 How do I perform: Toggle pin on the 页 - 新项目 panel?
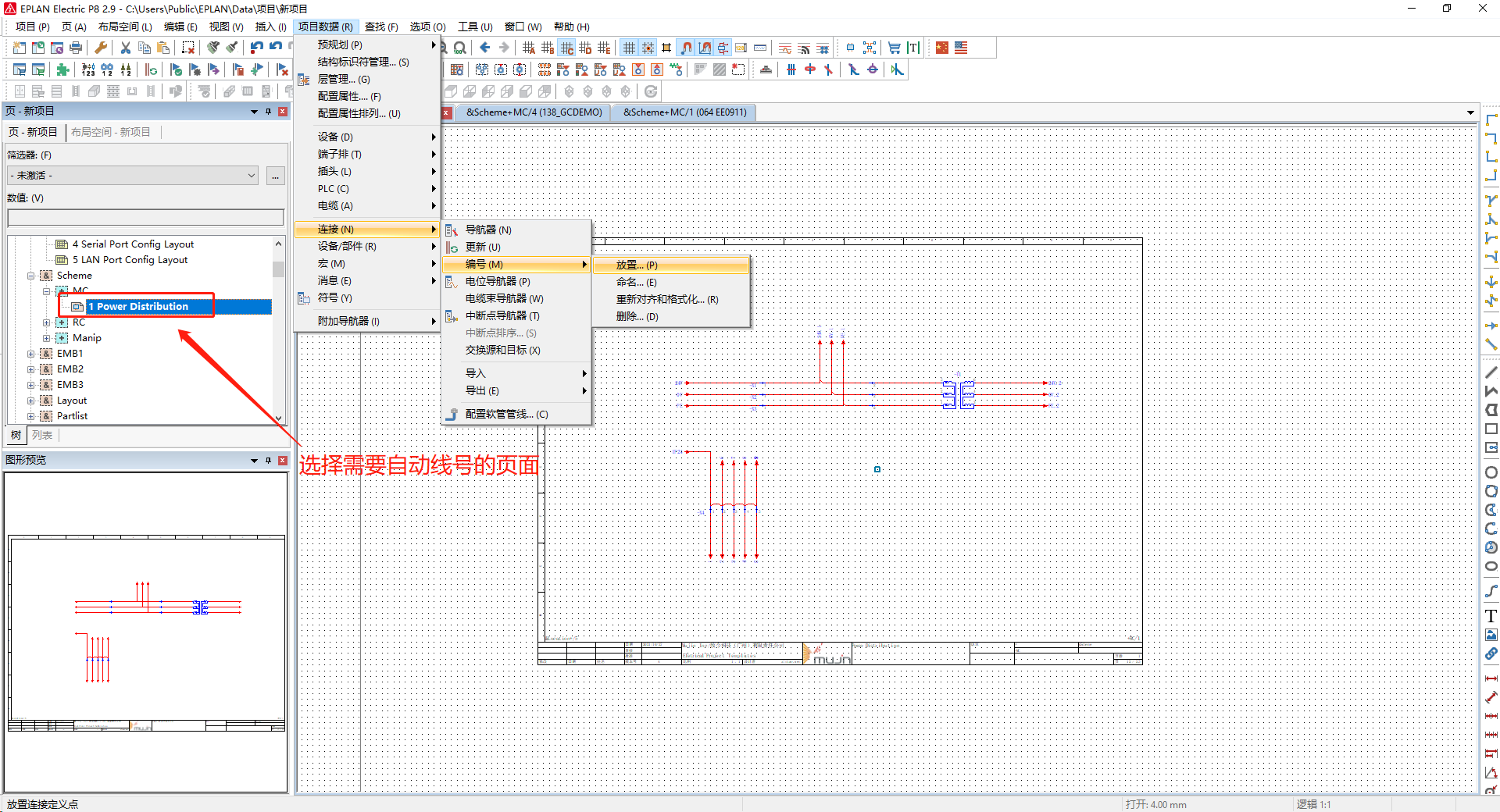tap(268, 112)
